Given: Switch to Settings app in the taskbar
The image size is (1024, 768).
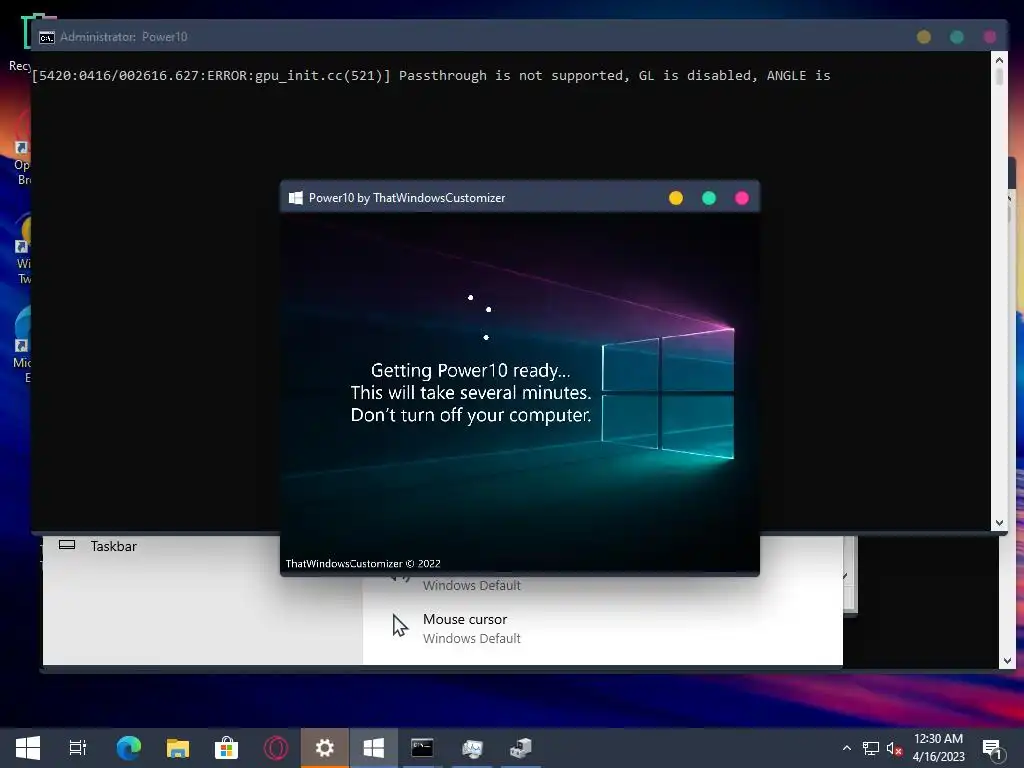Looking at the screenshot, I should pos(325,748).
